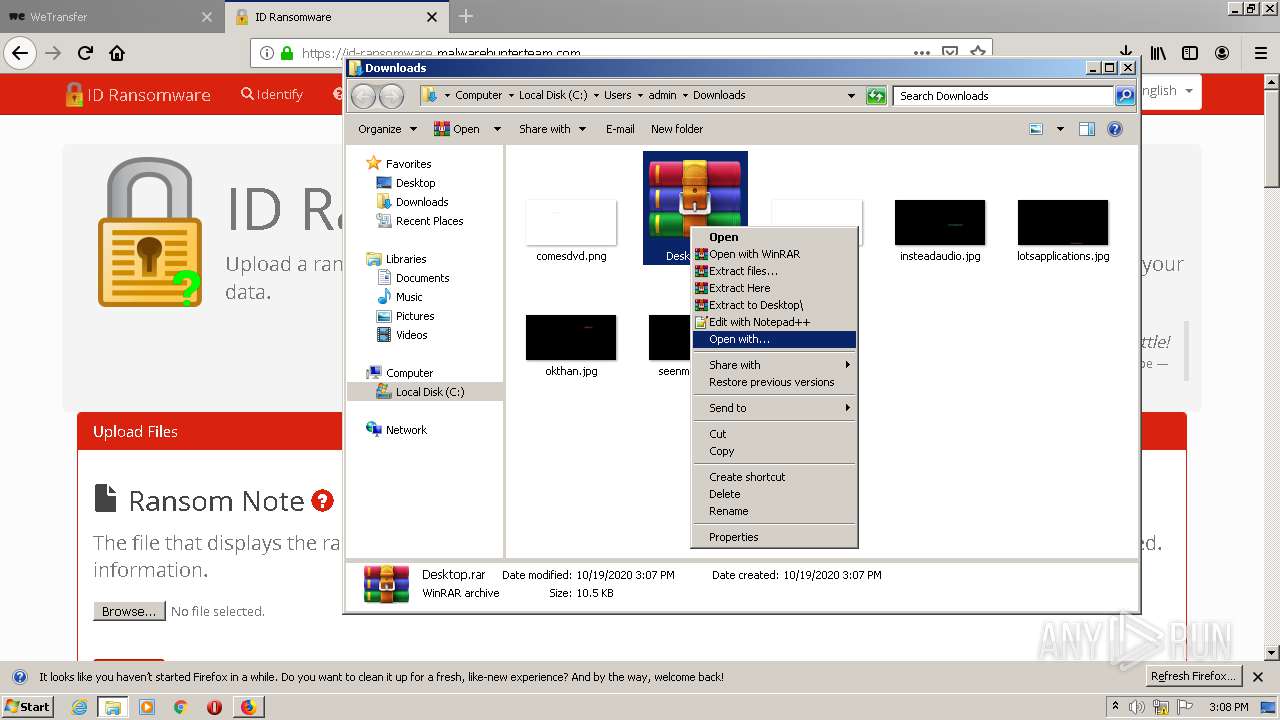Open Network in the navigation pane
The image size is (1280, 720).
406,430
